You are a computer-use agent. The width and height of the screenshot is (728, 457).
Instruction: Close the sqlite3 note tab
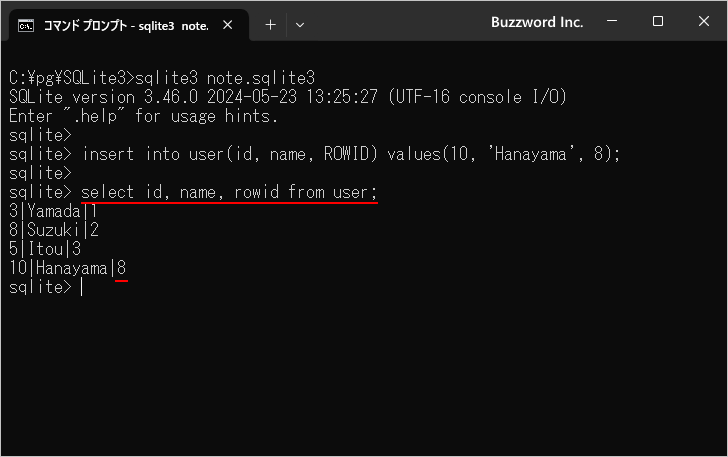tap(228, 25)
